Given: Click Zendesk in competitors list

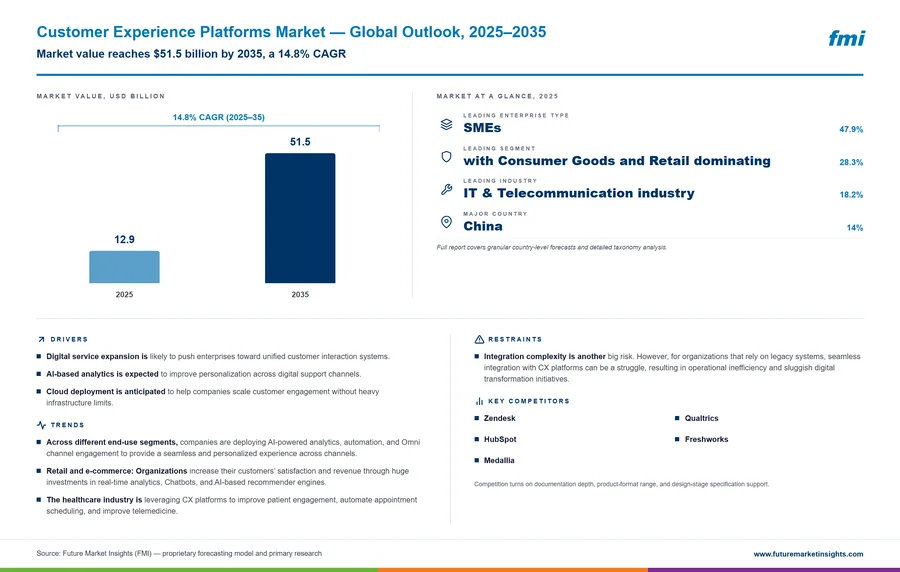Looking at the screenshot, I should (x=499, y=418).
